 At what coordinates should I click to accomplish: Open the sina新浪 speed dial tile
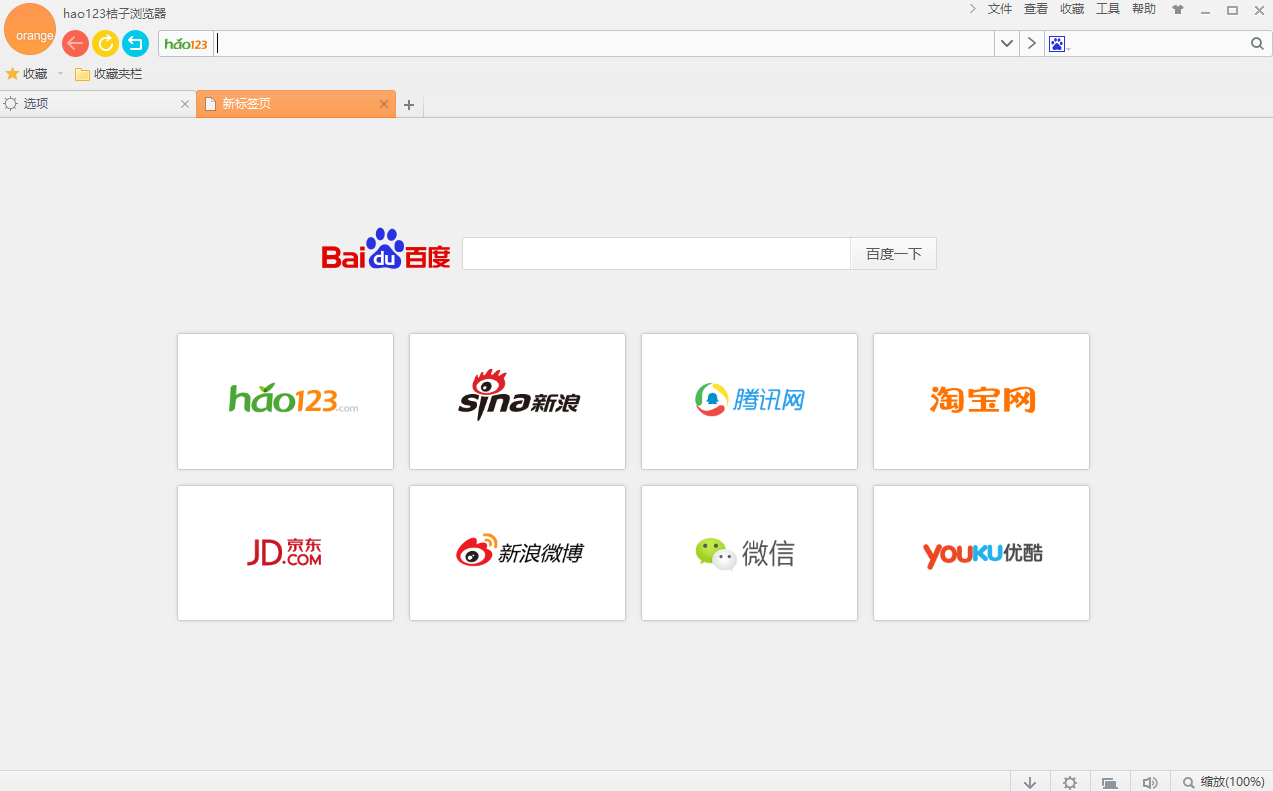(517, 401)
